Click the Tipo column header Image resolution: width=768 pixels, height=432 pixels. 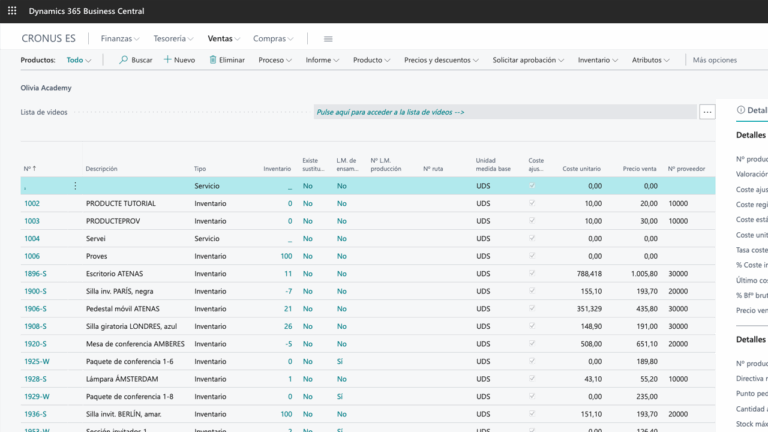(200, 168)
